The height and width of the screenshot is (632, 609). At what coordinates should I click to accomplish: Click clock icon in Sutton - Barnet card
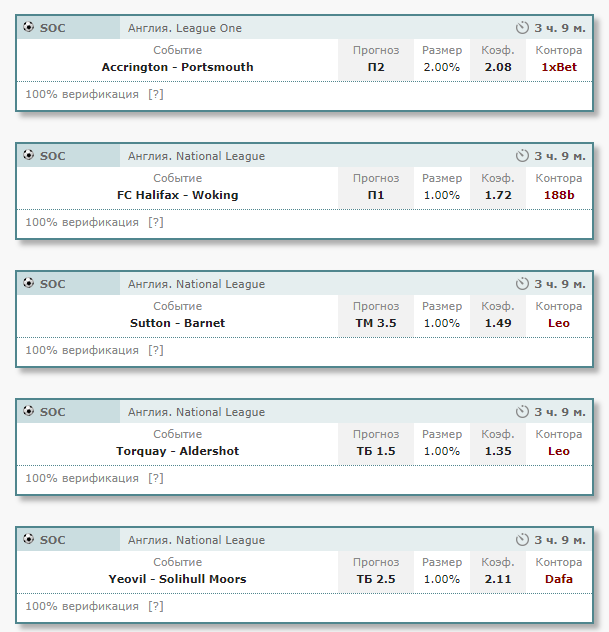pos(522,284)
